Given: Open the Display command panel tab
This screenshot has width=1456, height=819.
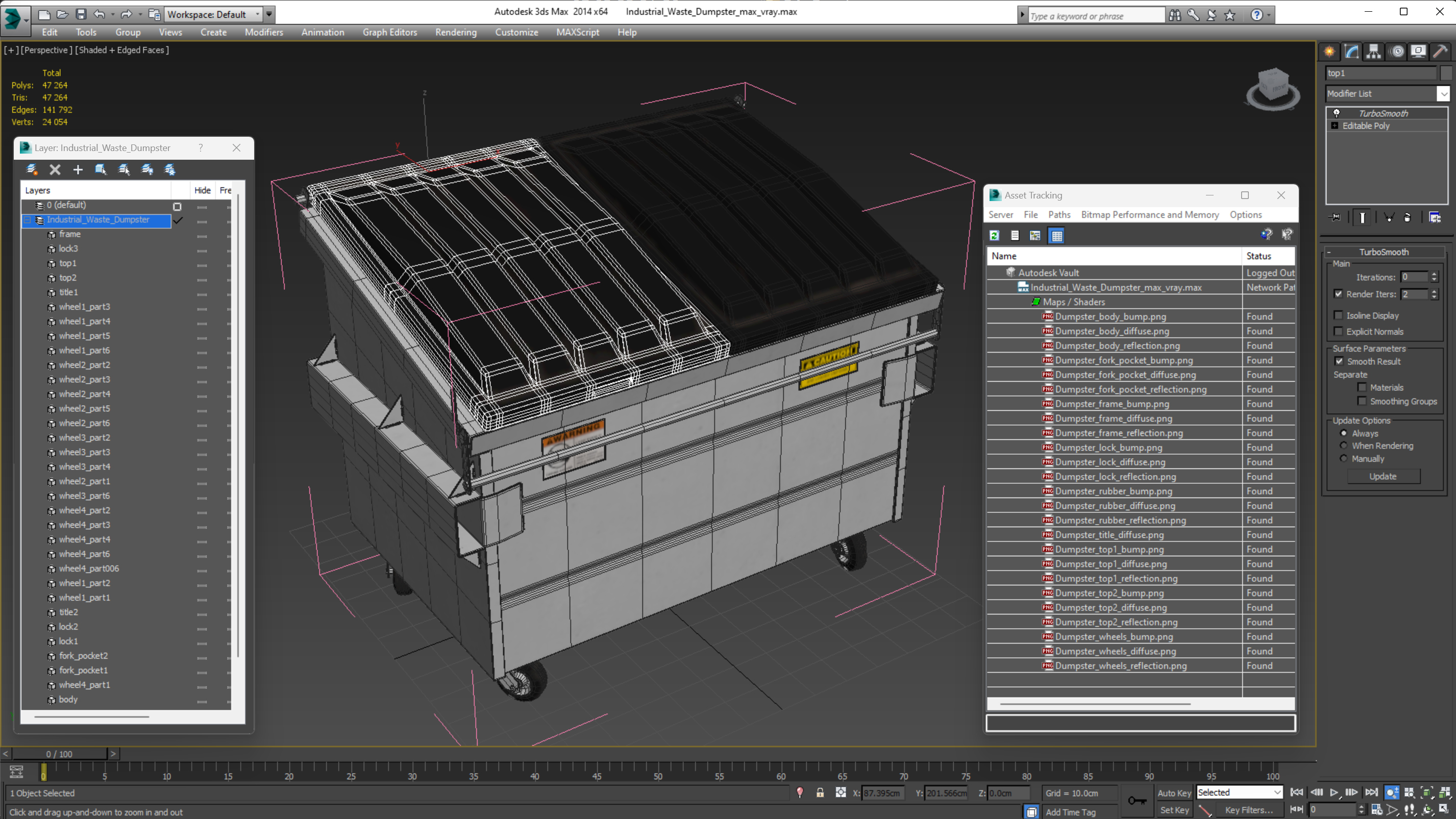Looking at the screenshot, I should coord(1418,52).
